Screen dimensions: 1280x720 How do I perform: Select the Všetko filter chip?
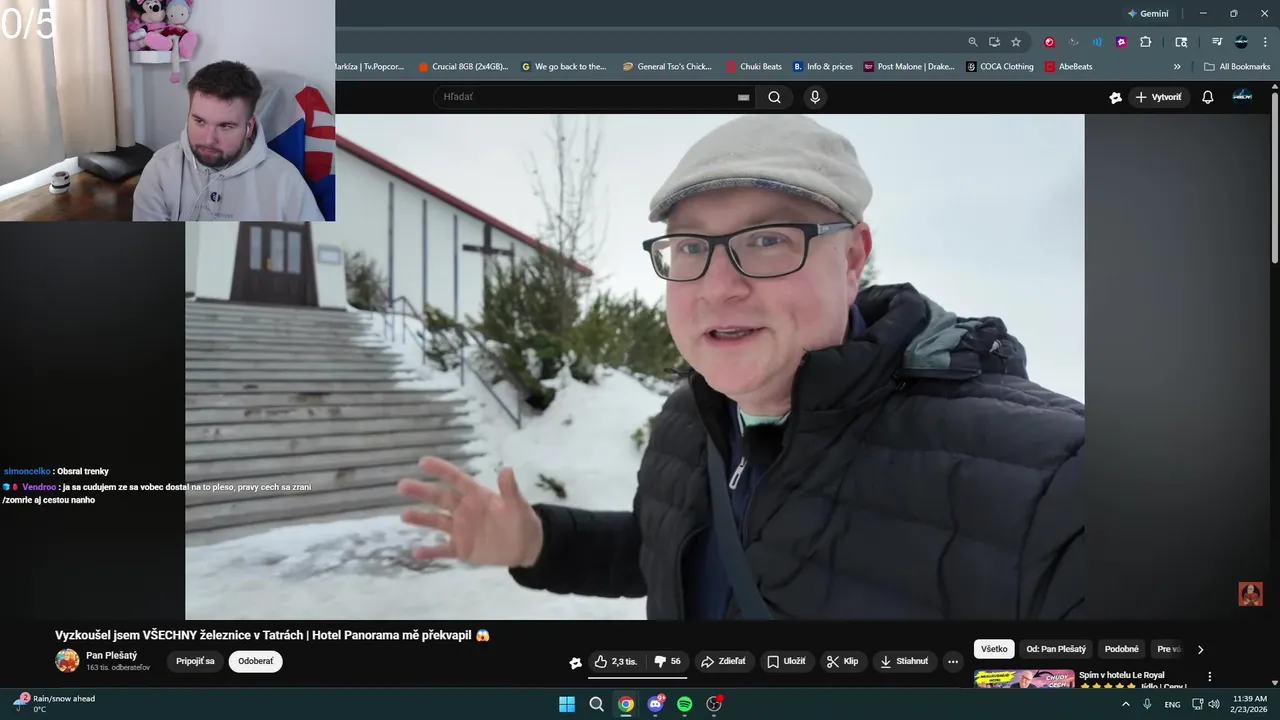tap(994, 649)
